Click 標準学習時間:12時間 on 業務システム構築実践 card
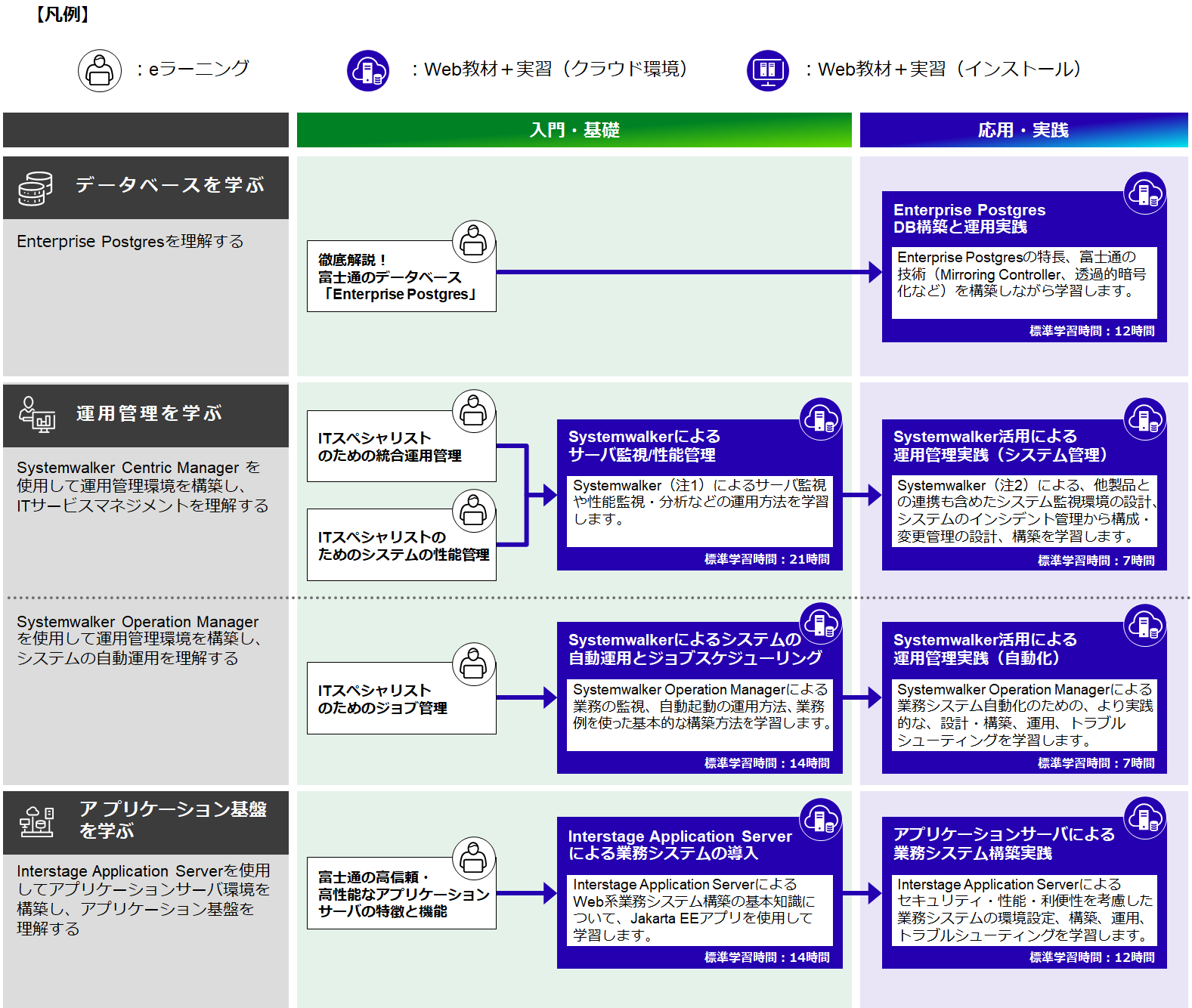Viewport: 1192px width, 1008px height. (x=1092, y=957)
